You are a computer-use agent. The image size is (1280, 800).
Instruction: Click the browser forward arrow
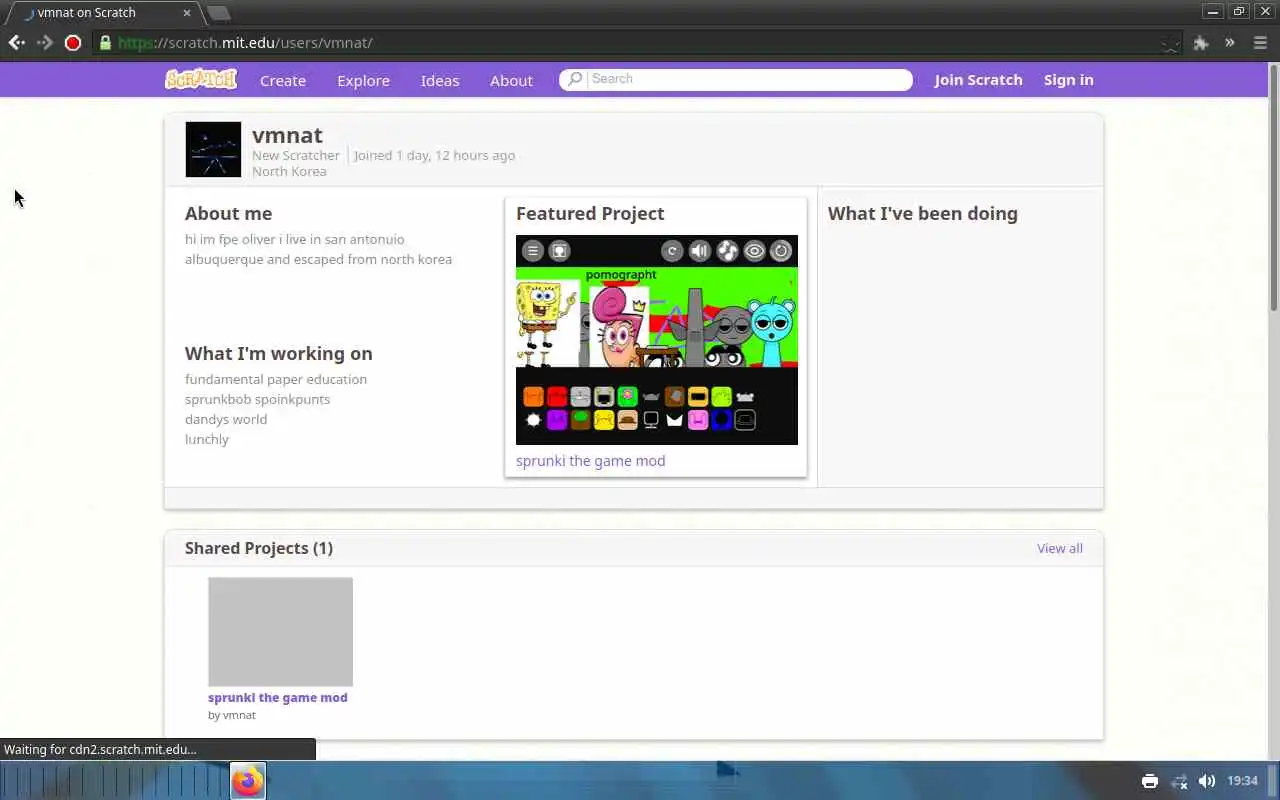tap(44, 43)
